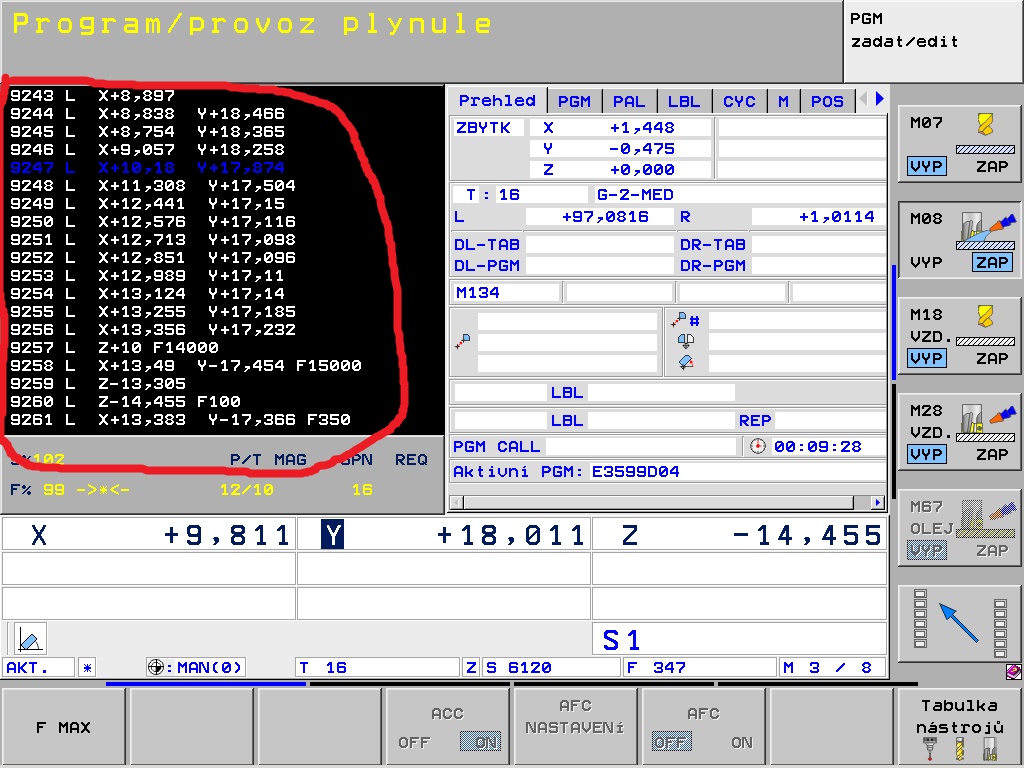Open Tabulka nástrojů tool table

(960, 728)
